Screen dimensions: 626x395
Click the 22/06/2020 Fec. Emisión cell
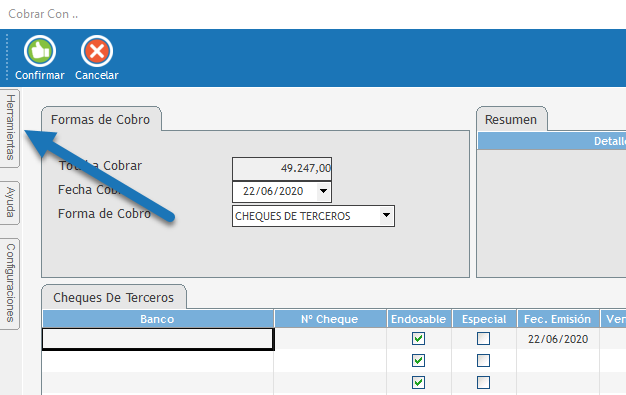click(558, 339)
